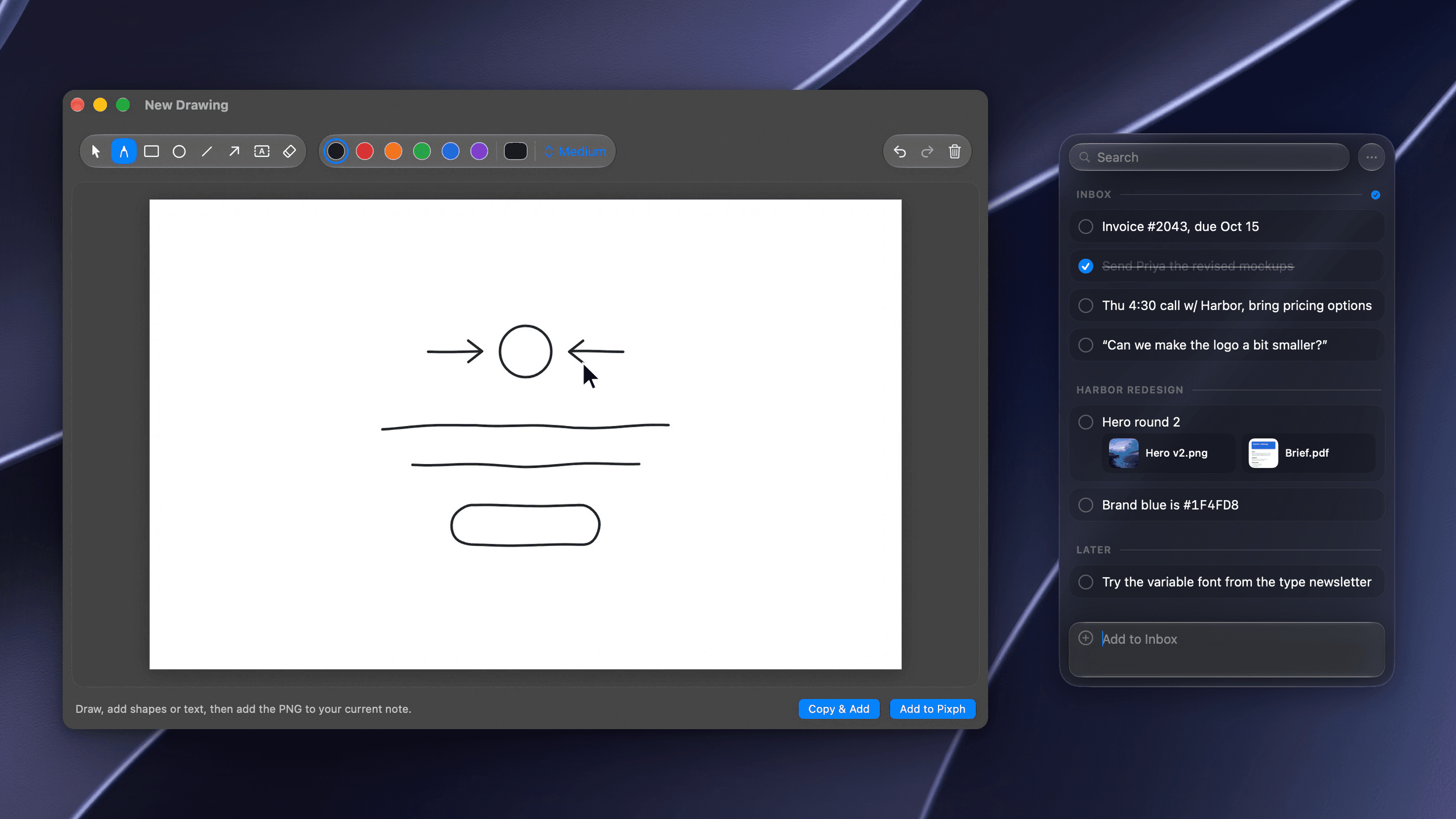Viewport: 1456px width, 819px height.
Task: Uncheck Send Priya the revised mockups
Action: (1086, 266)
